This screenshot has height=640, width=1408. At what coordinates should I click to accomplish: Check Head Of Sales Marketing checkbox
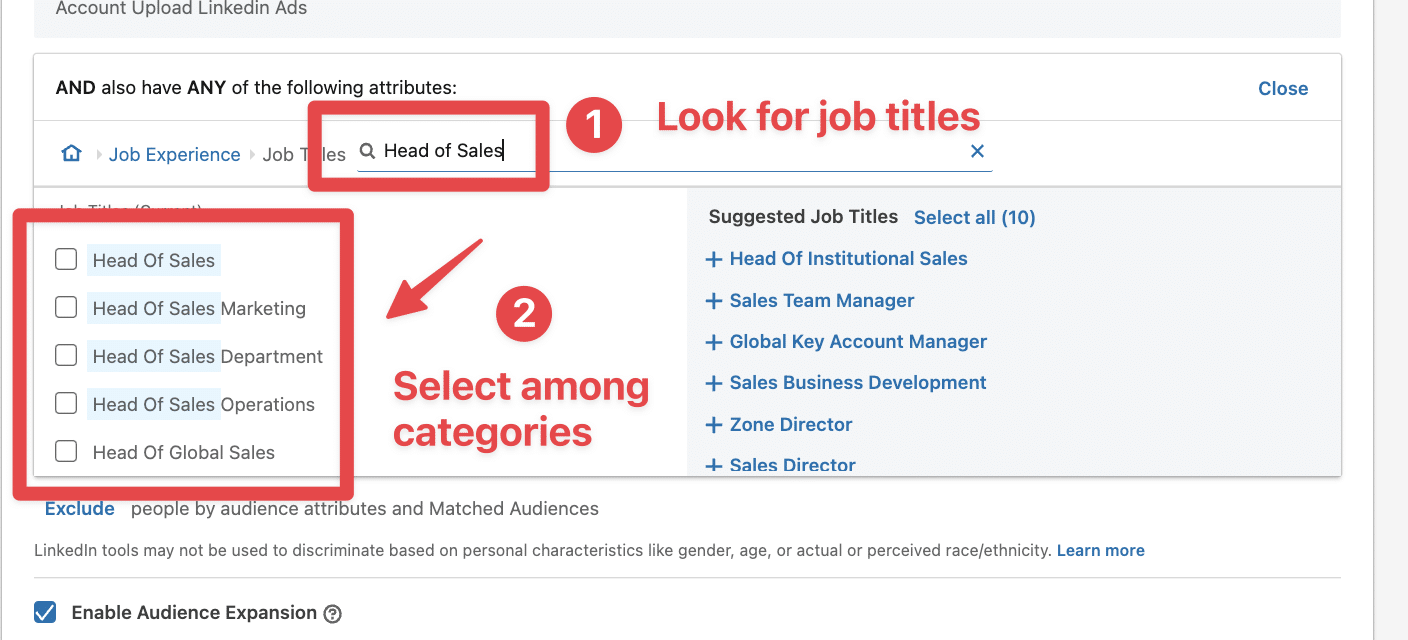pos(66,307)
